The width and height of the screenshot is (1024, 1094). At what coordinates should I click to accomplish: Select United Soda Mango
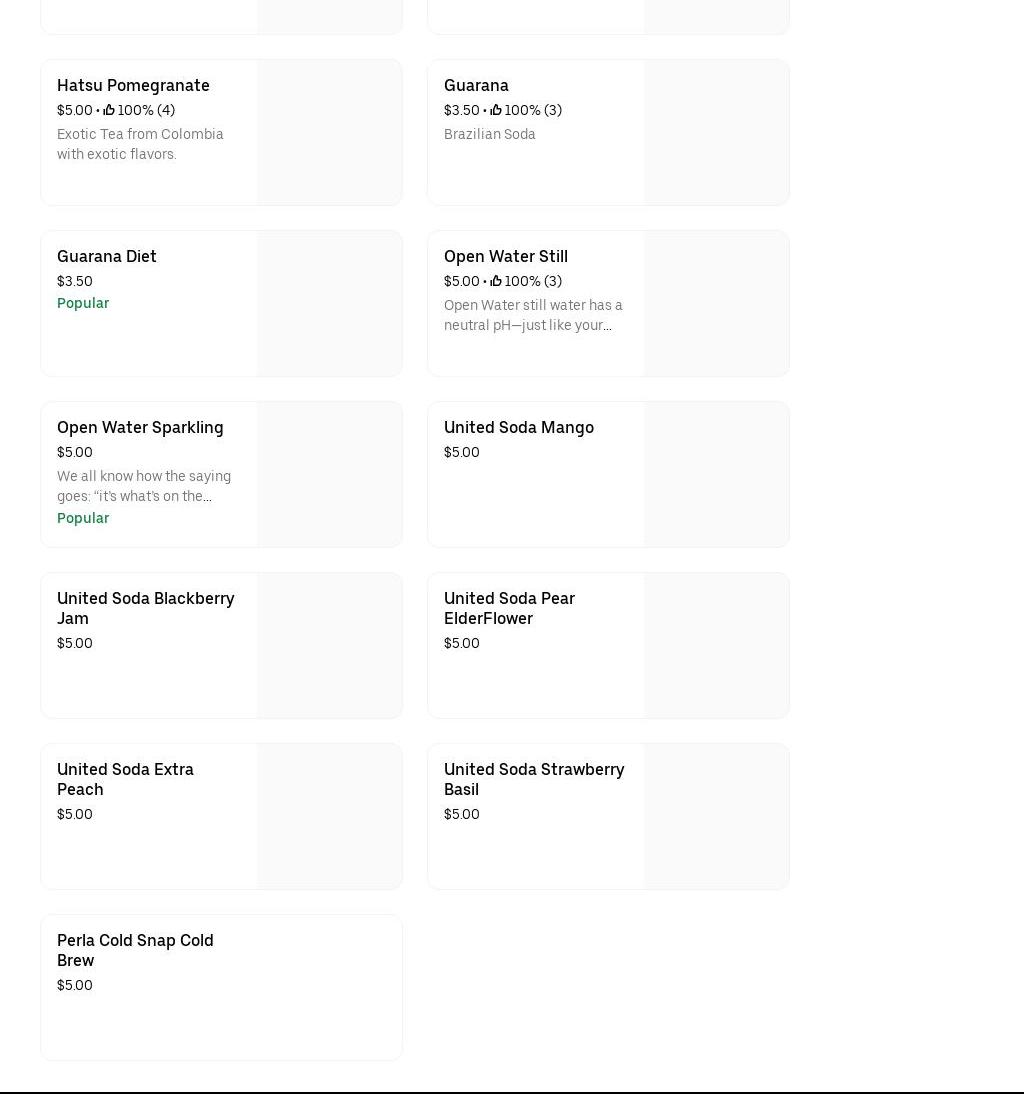(x=518, y=427)
